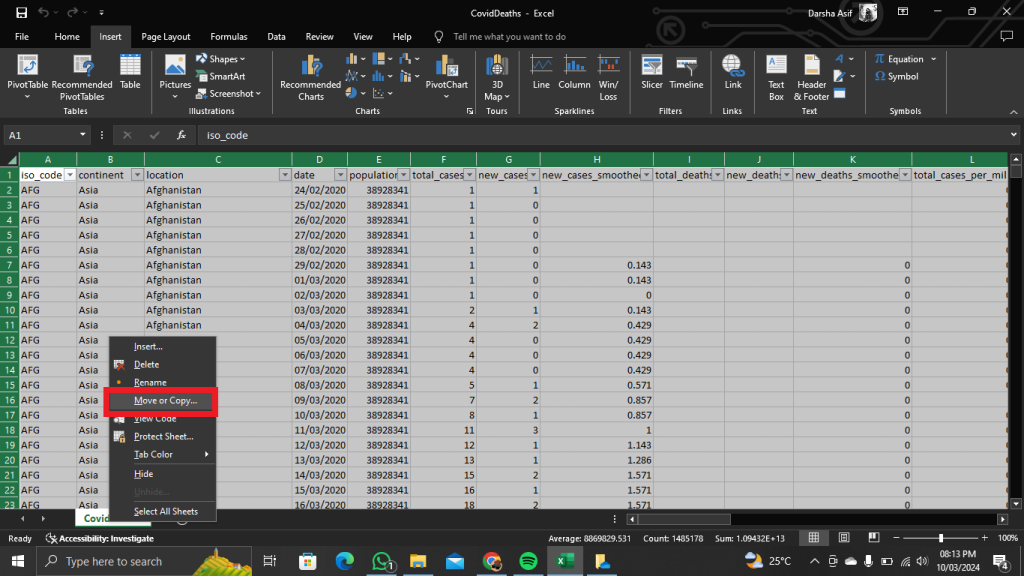Insert a 3D Map
The image size is (1024, 576).
click(497, 79)
